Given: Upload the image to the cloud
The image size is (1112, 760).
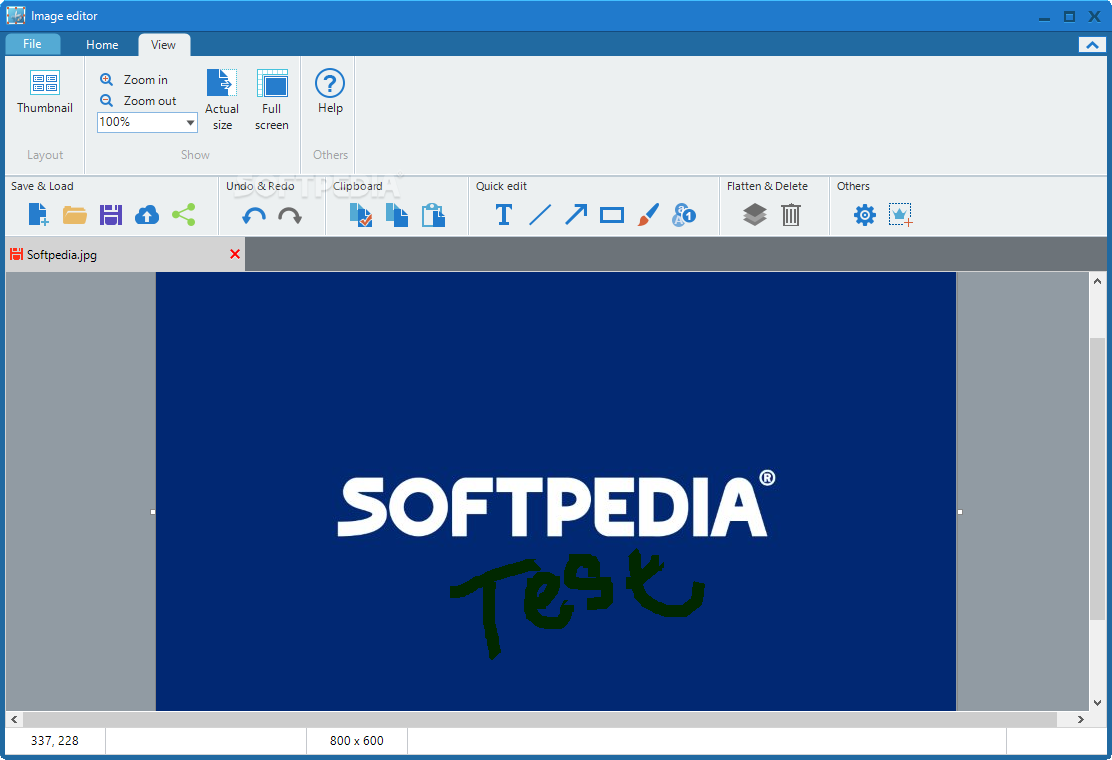Looking at the screenshot, I should [x=147, y=214].
